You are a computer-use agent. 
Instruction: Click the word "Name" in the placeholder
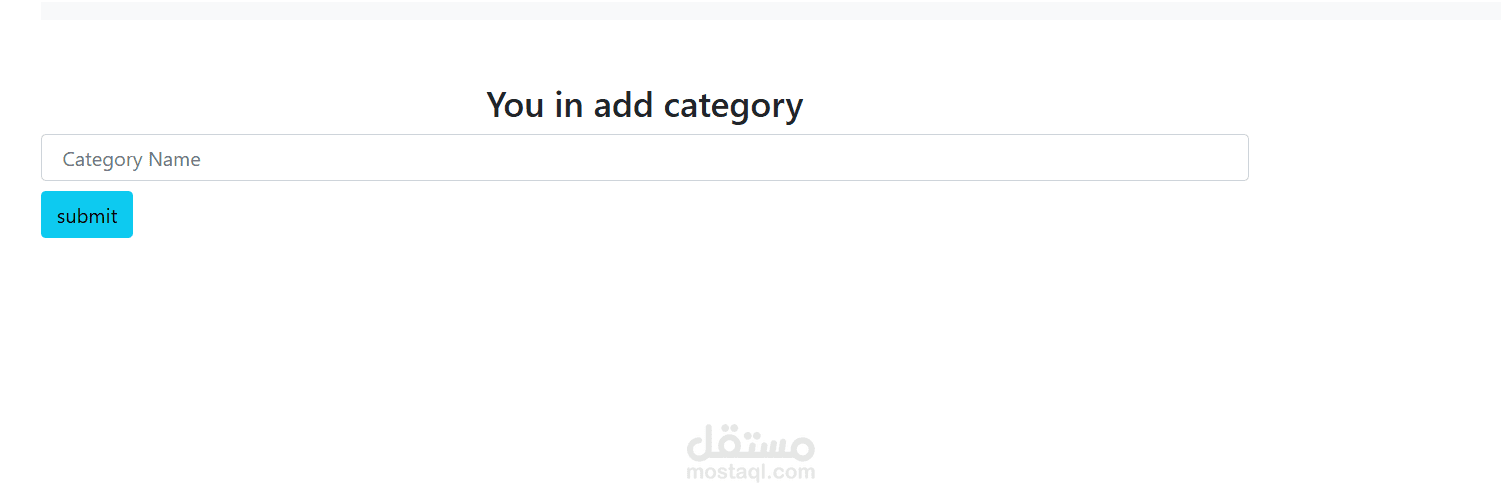175,159
